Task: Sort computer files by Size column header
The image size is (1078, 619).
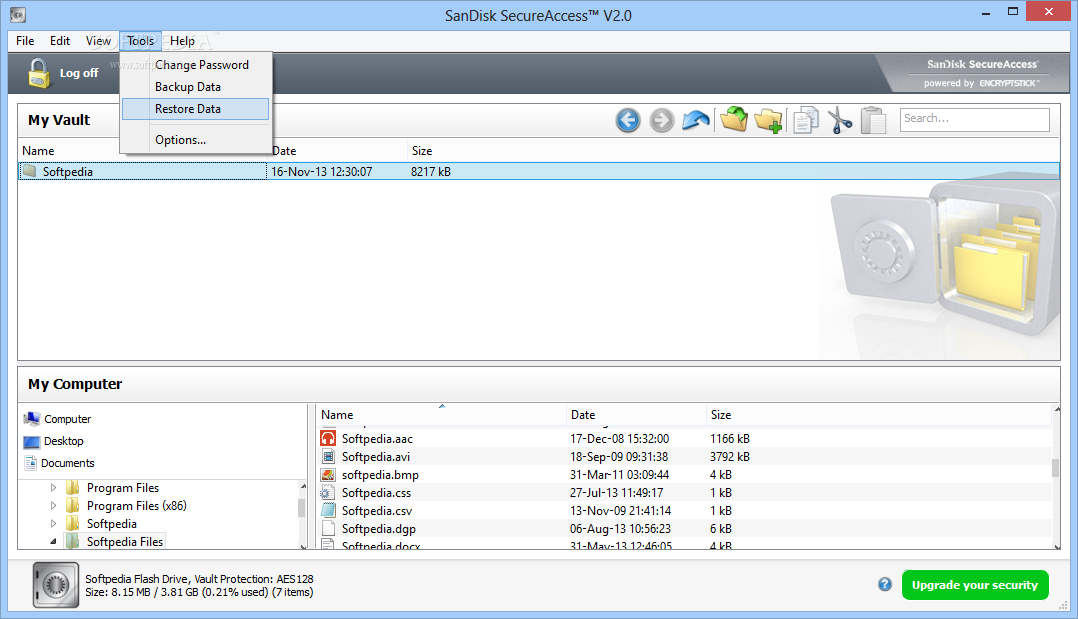Action: [x=720, y=415]
